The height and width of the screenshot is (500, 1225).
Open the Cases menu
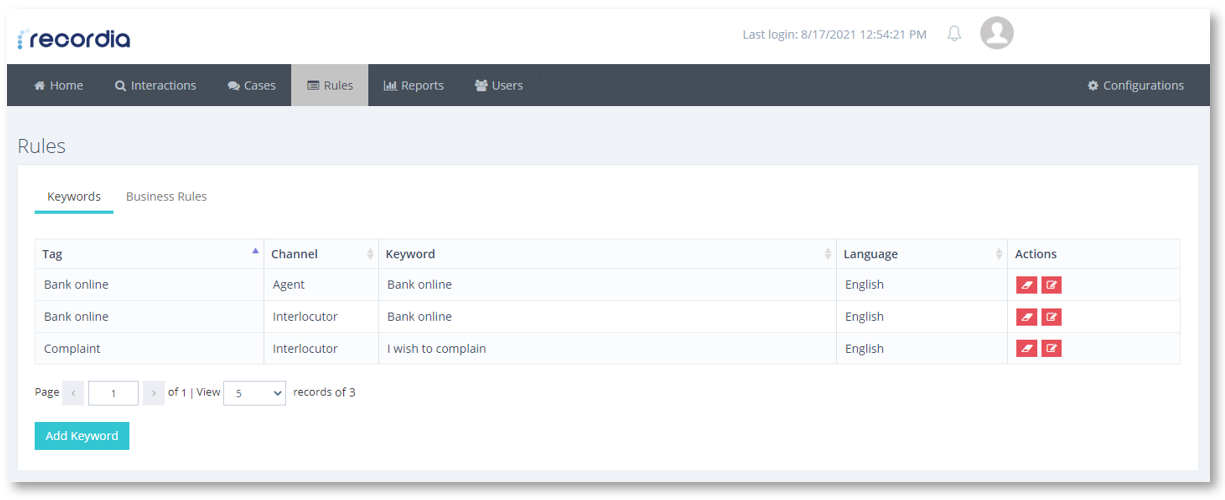pos(251,85)
